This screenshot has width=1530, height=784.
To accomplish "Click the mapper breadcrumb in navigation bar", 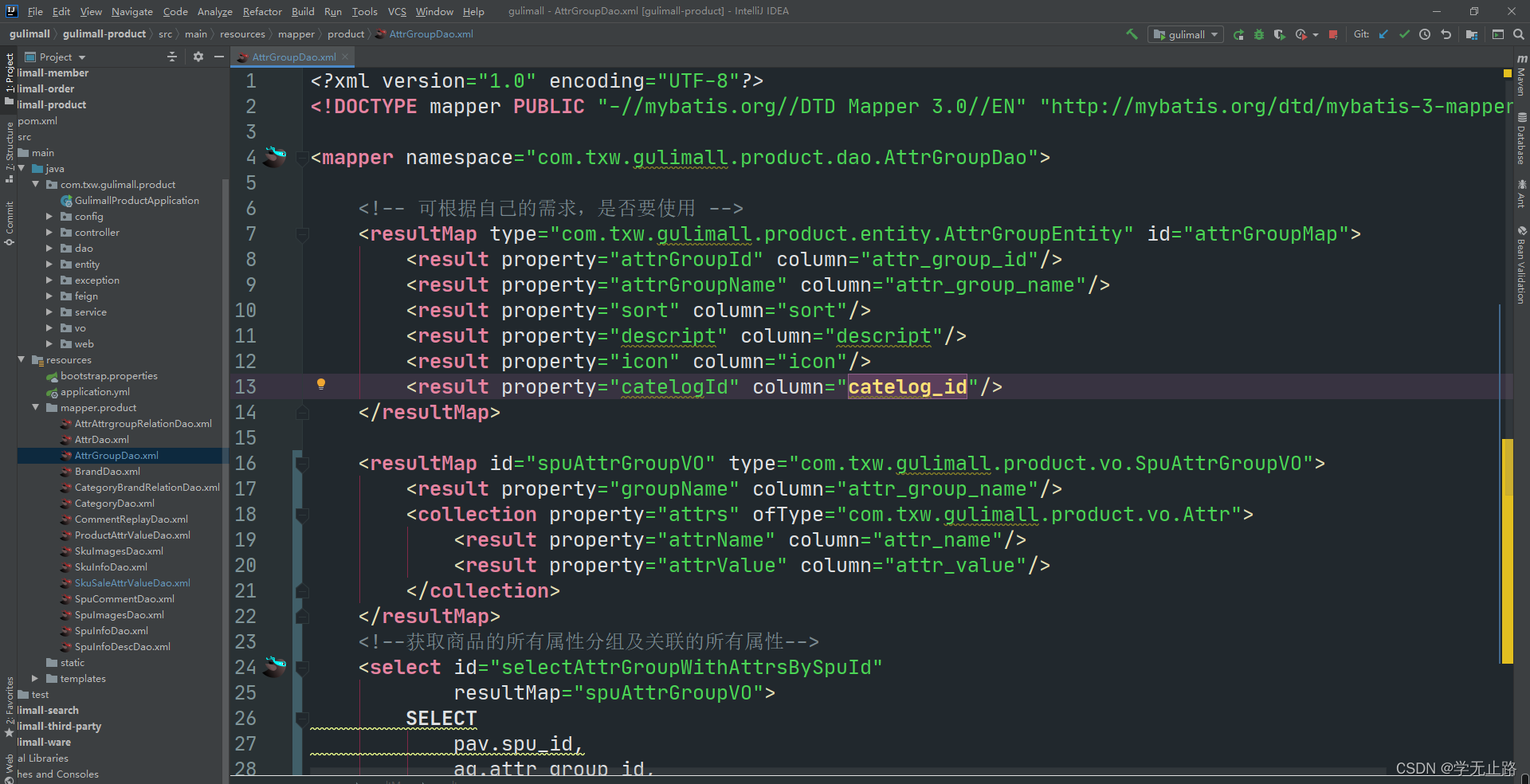I will tap(296, 34).
